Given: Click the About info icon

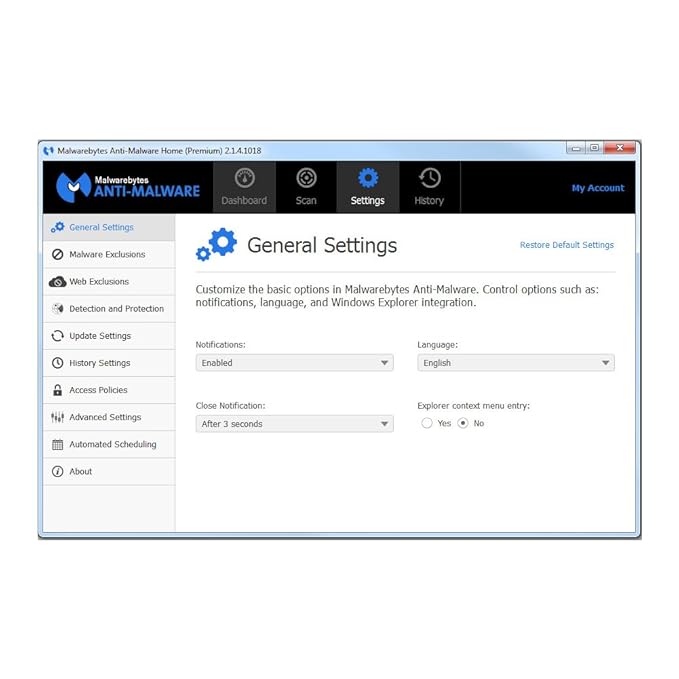Looking at the screenshot, I should tap(58, 471).
